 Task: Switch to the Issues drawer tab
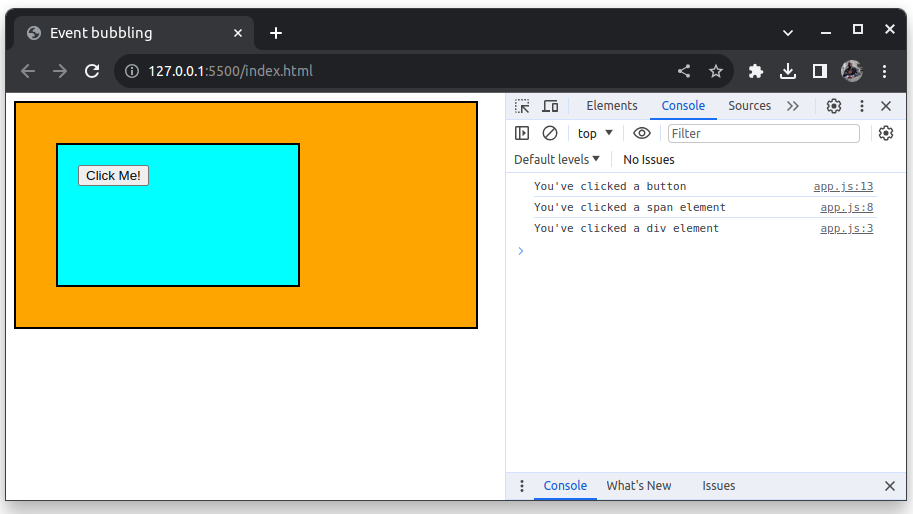coord(719,485)
